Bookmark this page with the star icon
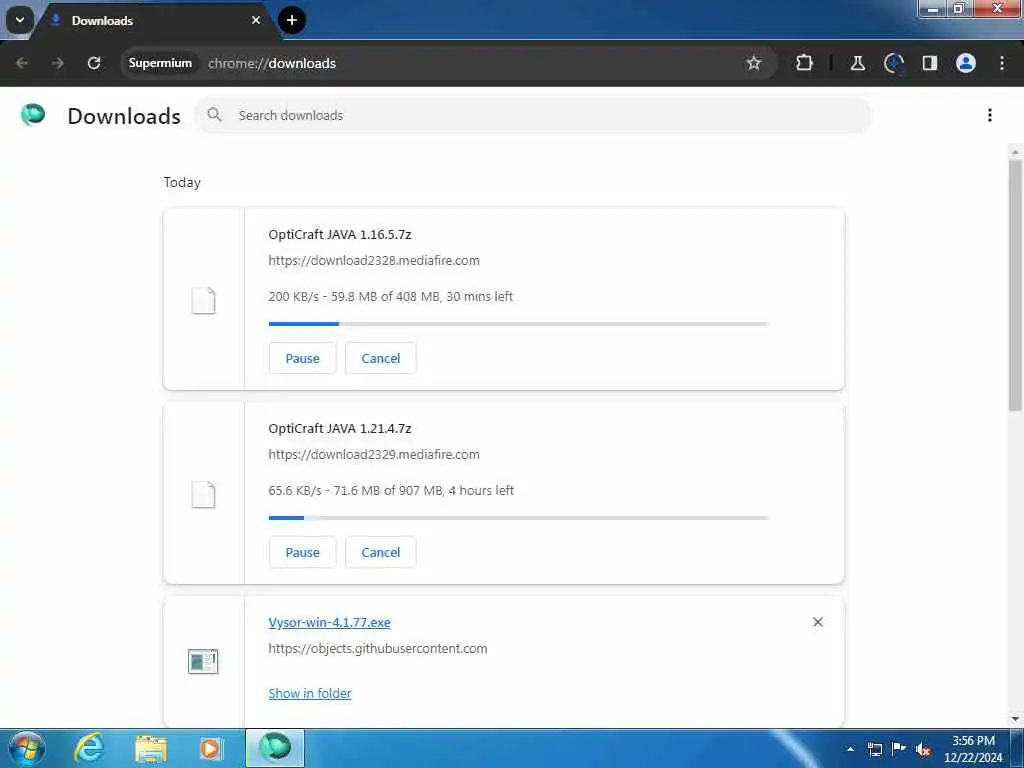 click(x=754, y=63)
